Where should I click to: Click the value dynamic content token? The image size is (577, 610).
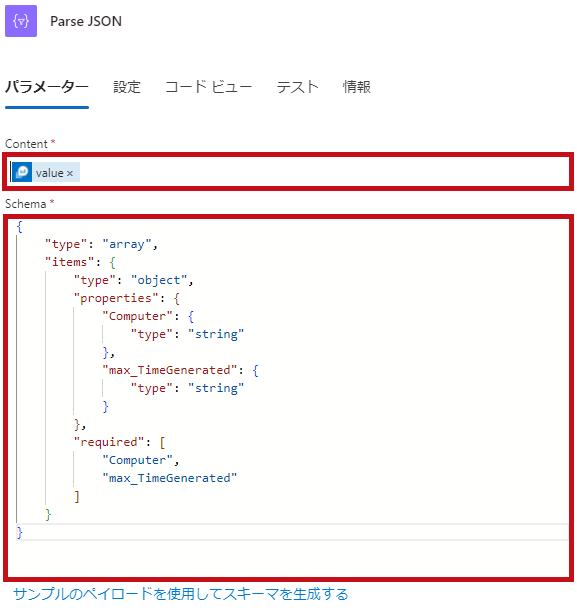click(x=46, y=172)
